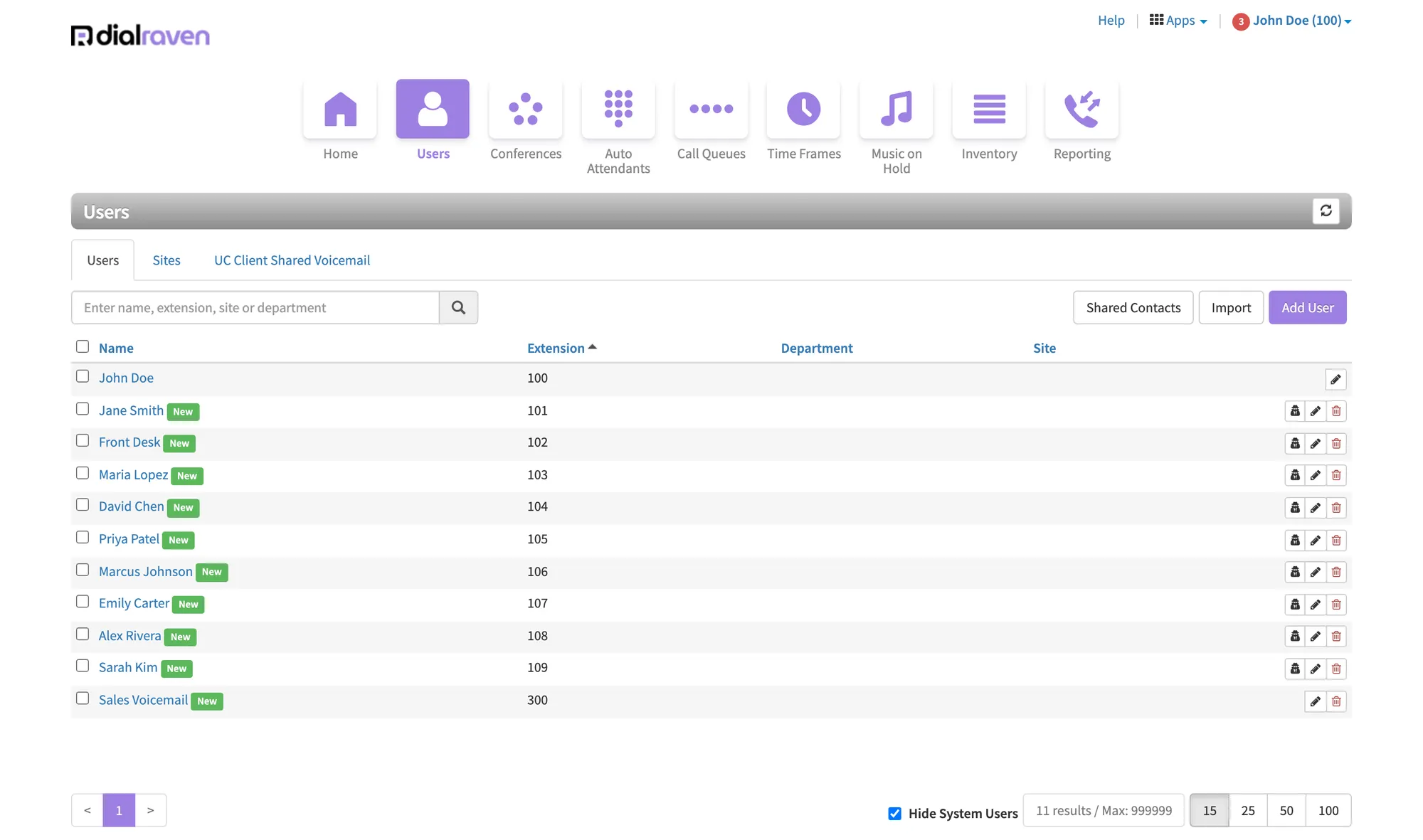1423x840 pixels.
Task: Select the Users sub-tab
Action: 102,260
